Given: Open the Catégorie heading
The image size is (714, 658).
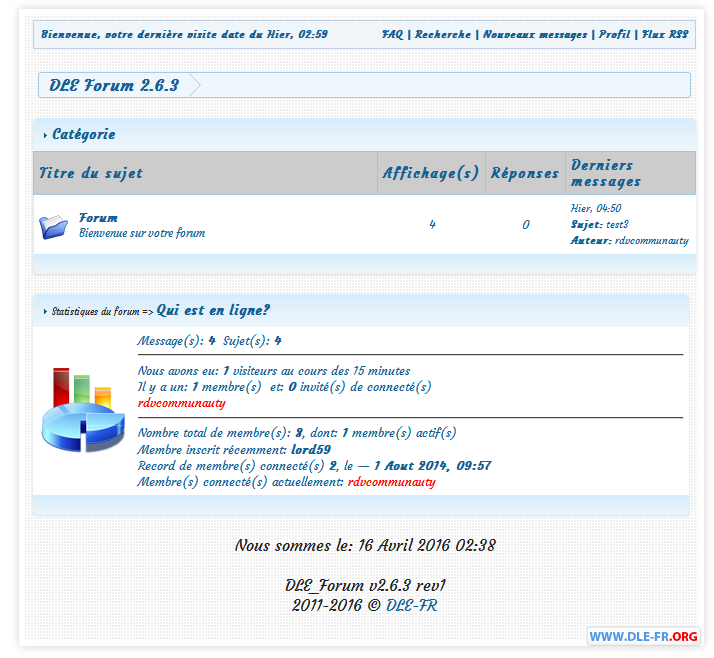Looking at the screenshot, I should [x=84, y=134].
